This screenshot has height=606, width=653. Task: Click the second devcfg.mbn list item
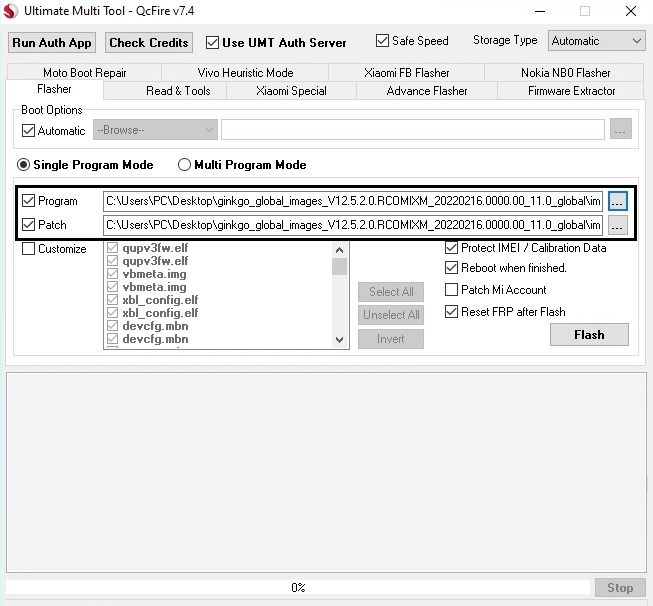point(155,339)
